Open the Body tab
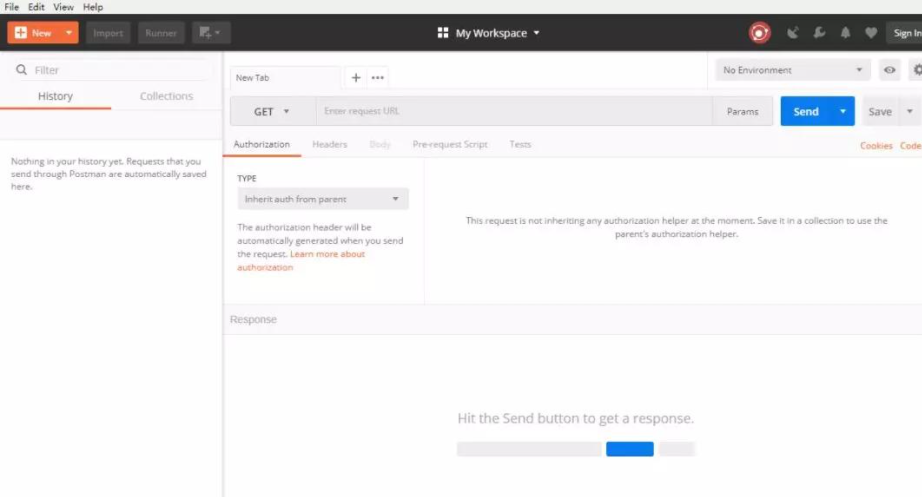Image resolution: width=922 pixels, height=497 pixels. (380, 145)
